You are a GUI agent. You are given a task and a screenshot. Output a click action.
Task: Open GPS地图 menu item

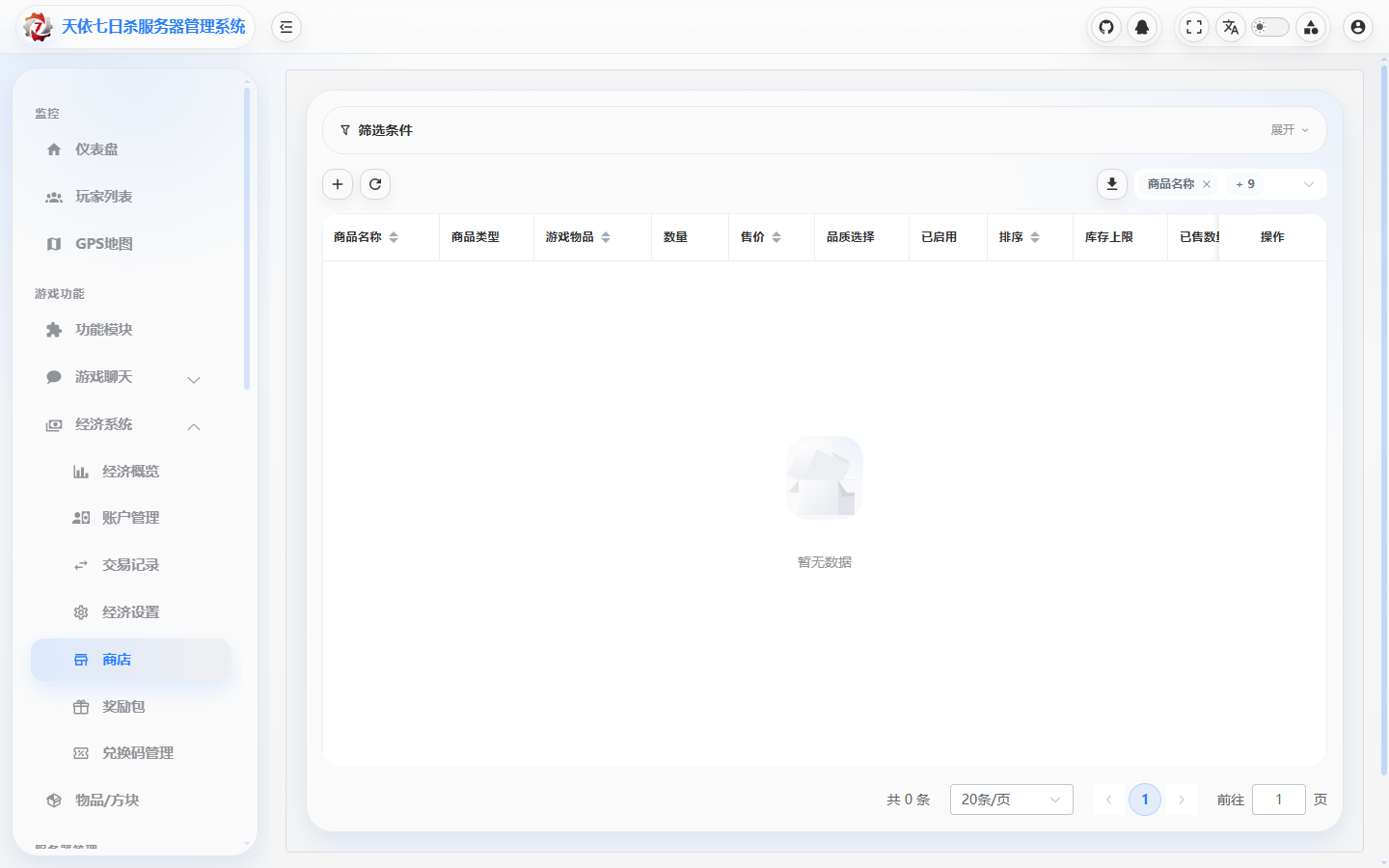pyautogui.click(x=131, y=244)
